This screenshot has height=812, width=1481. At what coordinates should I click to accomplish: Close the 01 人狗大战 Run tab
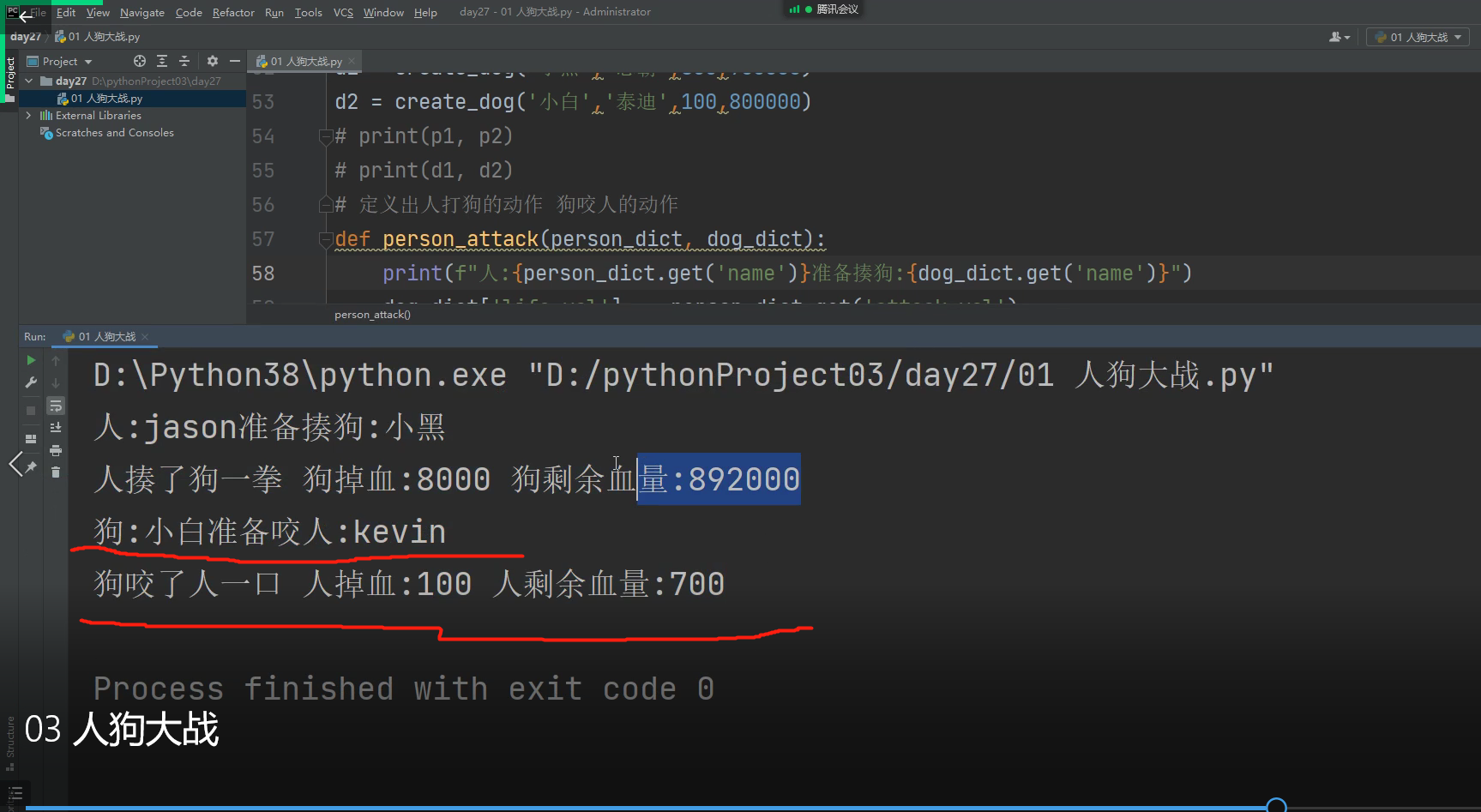[x=145, y=336]
